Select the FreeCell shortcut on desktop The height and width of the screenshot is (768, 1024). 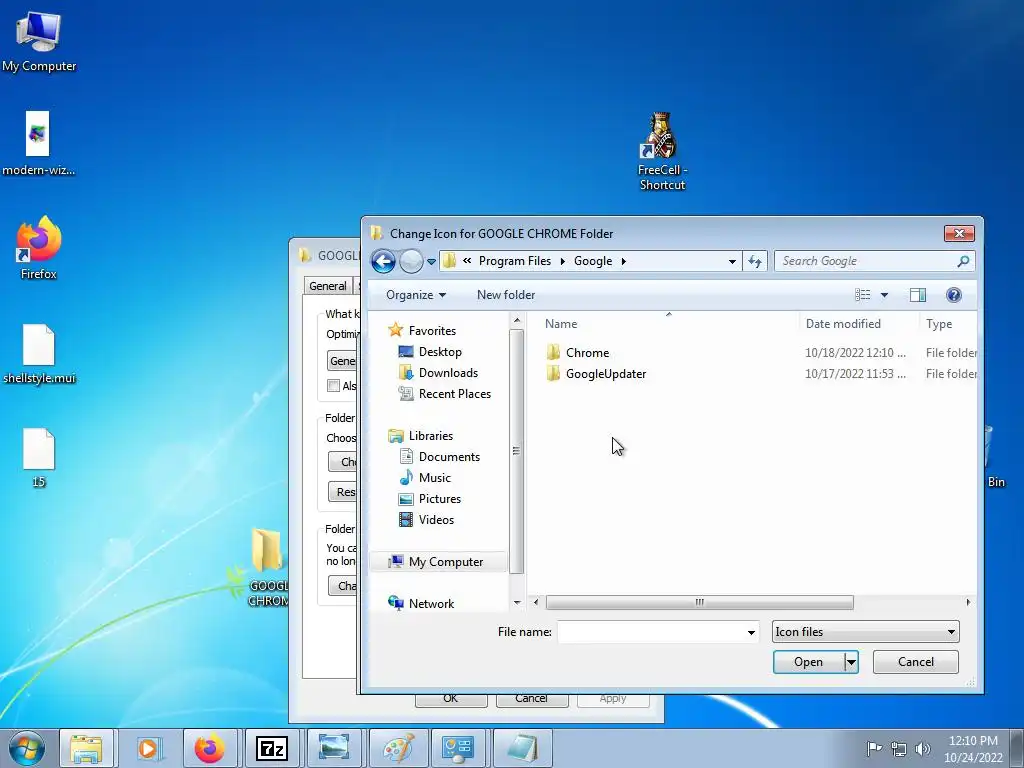(x=662, y=152)
